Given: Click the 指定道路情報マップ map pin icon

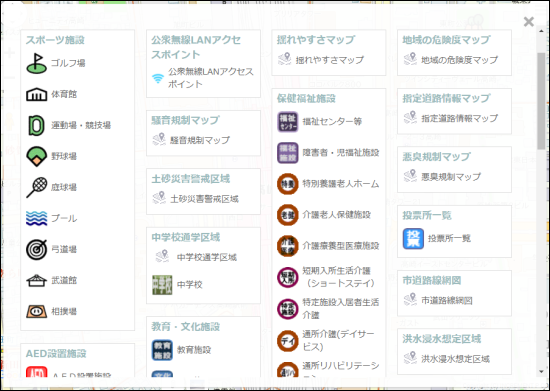Looking at the screenshot, I should tap(410, 117).
